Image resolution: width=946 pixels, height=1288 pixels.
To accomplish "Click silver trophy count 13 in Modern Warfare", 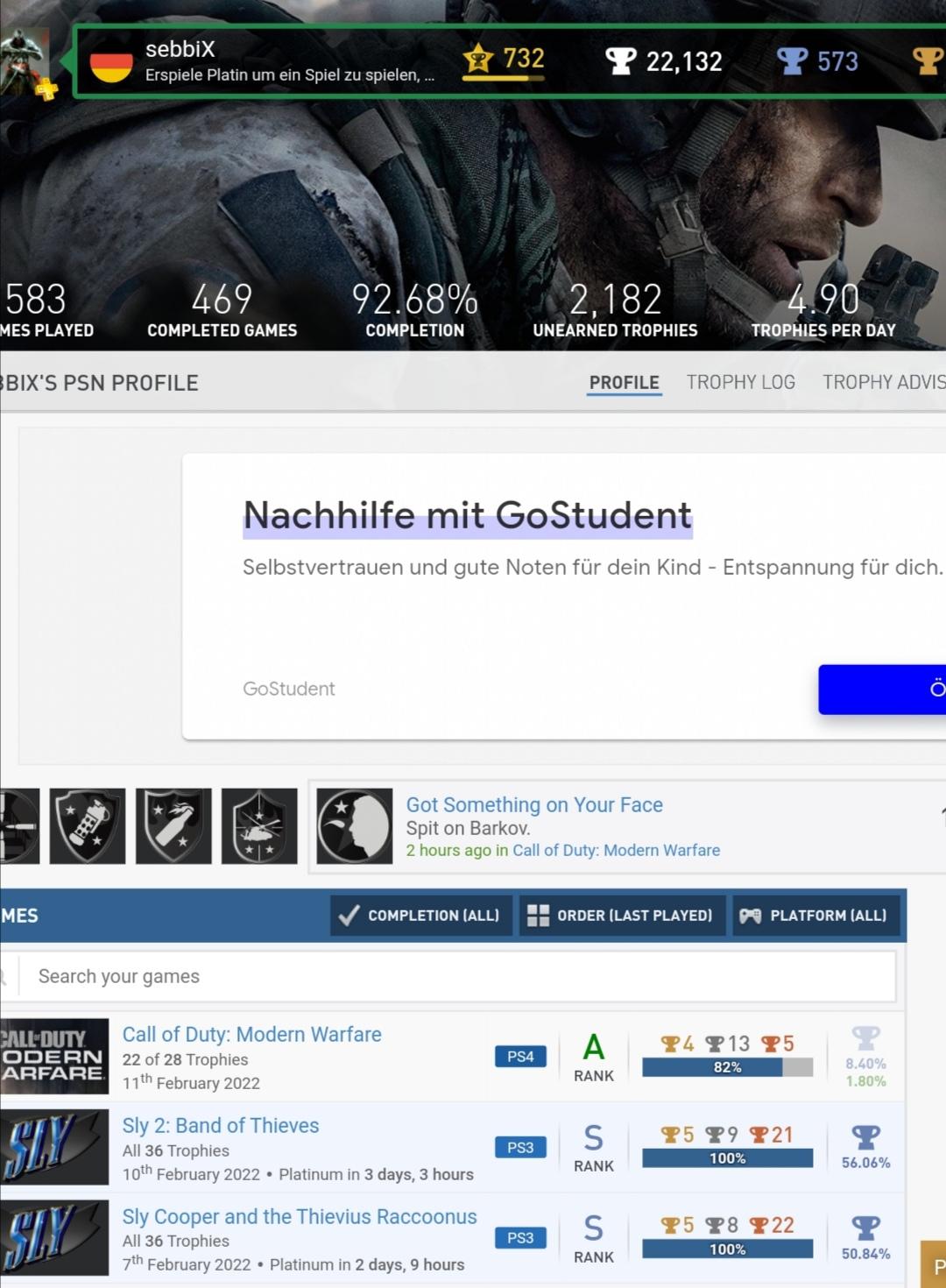I will 727,1044.
